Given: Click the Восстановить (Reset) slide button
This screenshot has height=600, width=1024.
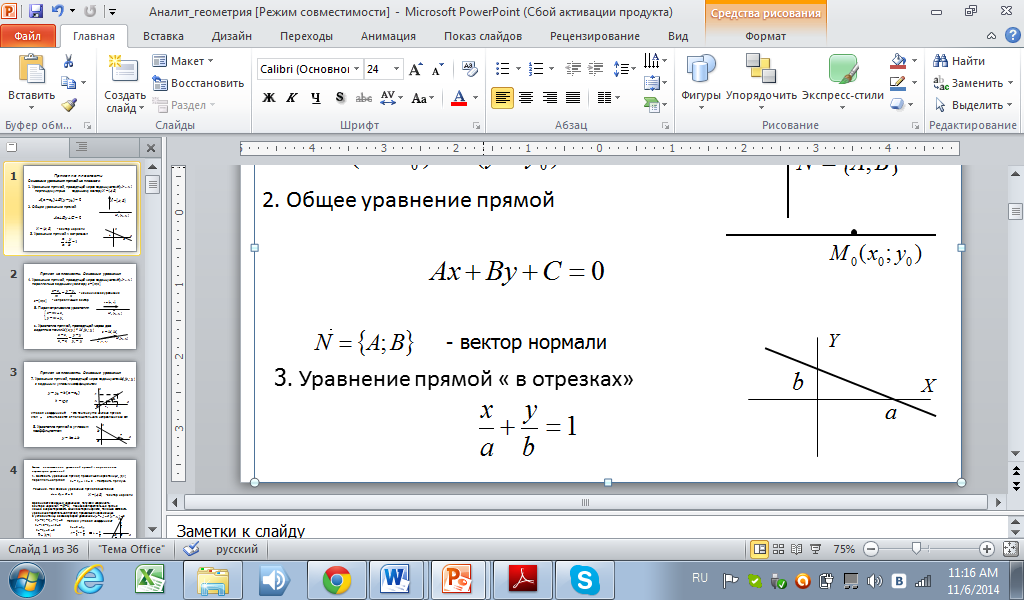Looking at the screenshot, I should pyautogui.click(x=198, y=83).
